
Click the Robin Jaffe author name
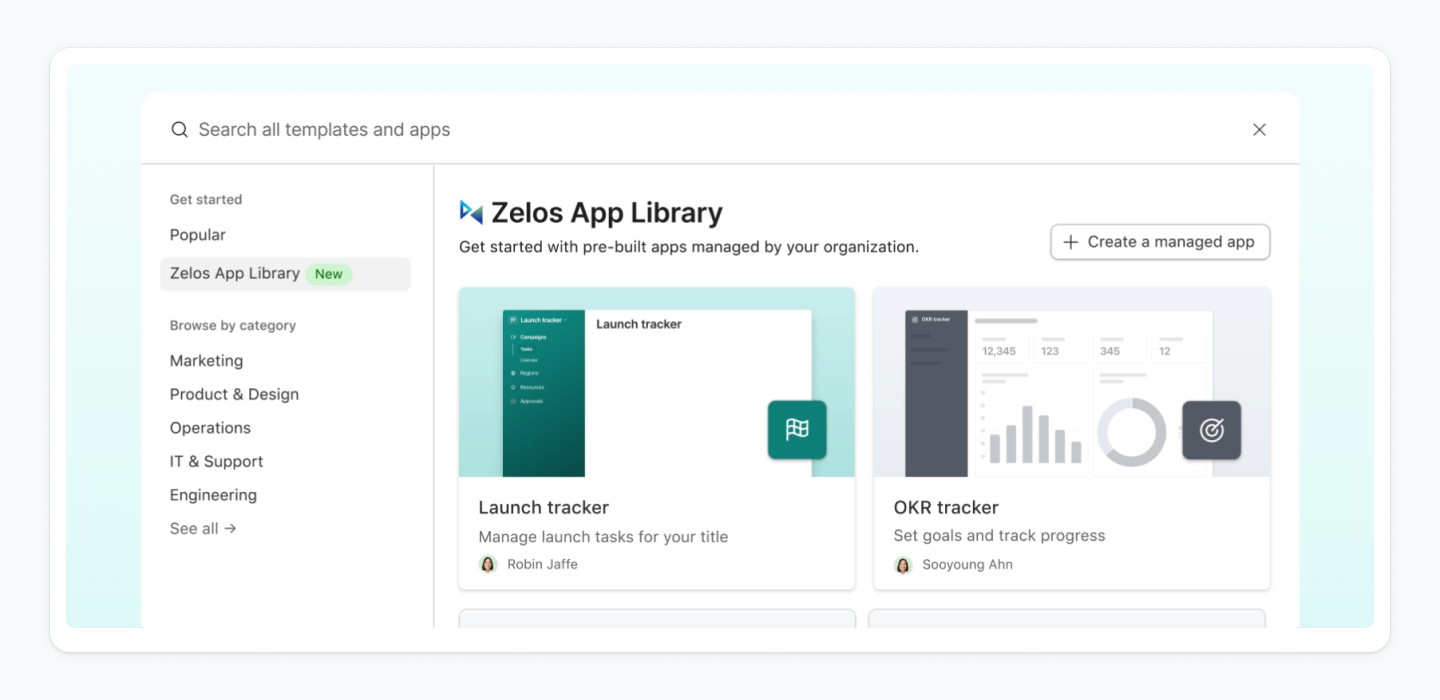coord(542,564)
